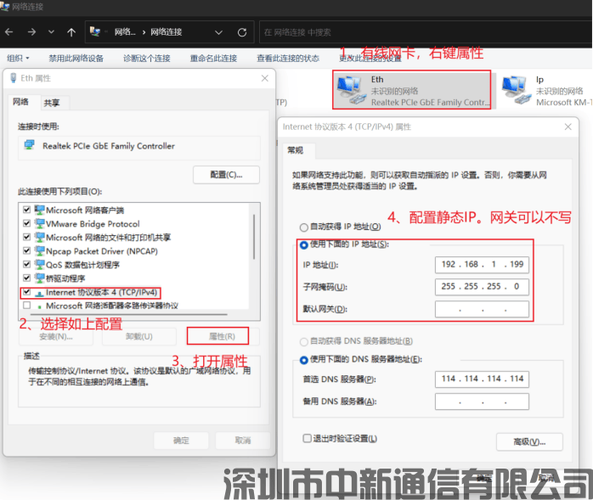Open the 组织 menu dropdown
The image size is (593, 500).
[x=18, y=58]
